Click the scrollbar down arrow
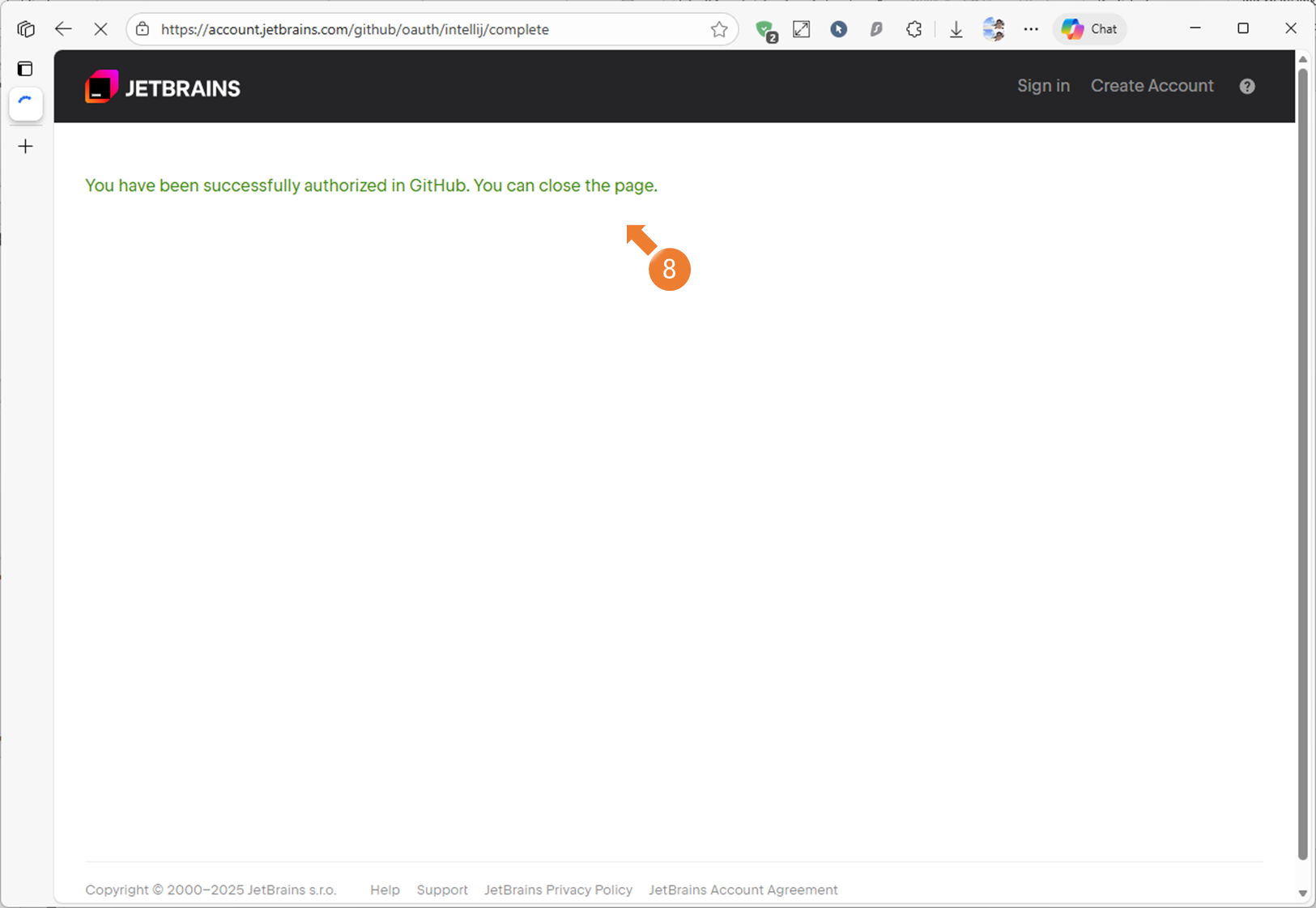This screenshot has height=908, width=1316. (x=1302, y=893)
